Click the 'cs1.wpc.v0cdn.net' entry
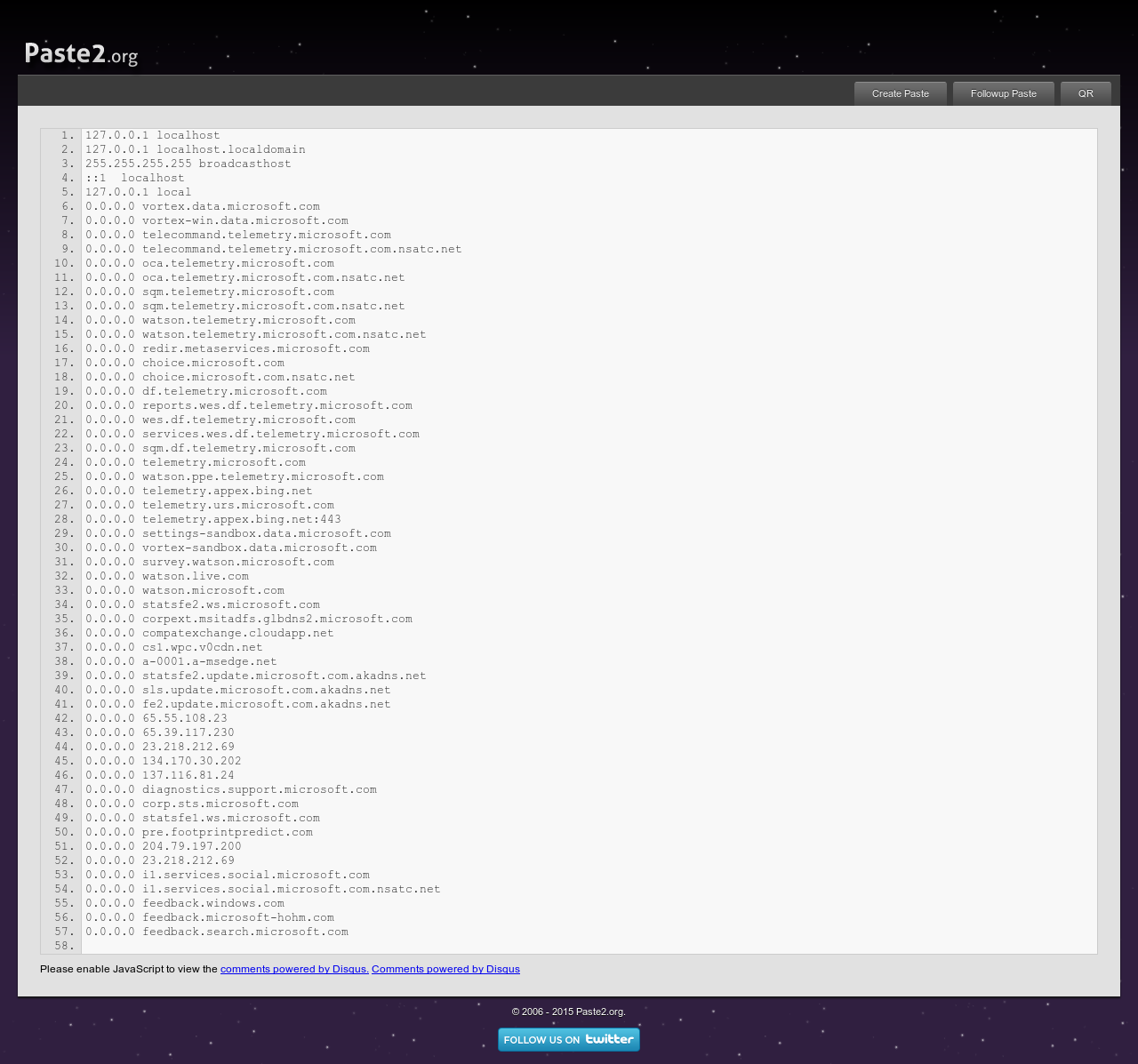Image resolution: width=1138 pixels, height=1064 pixels. [203, 647]
